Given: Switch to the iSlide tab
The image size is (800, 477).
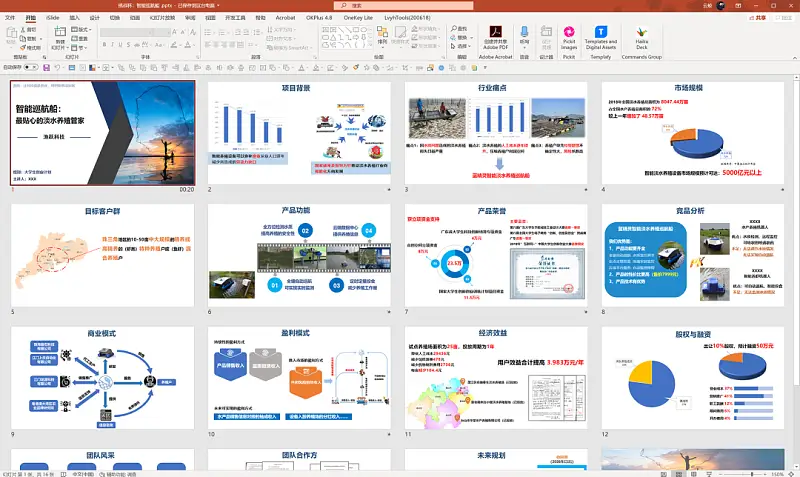Looking at the screenshot, I should point(52,18).
